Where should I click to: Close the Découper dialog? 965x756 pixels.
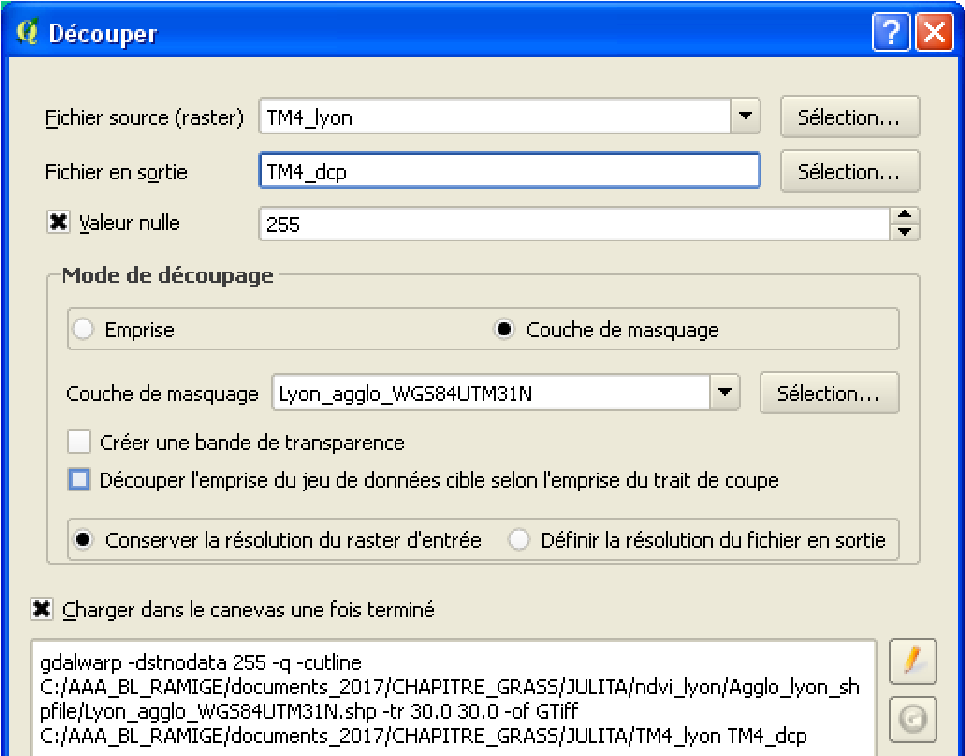(x=934, y=32)
